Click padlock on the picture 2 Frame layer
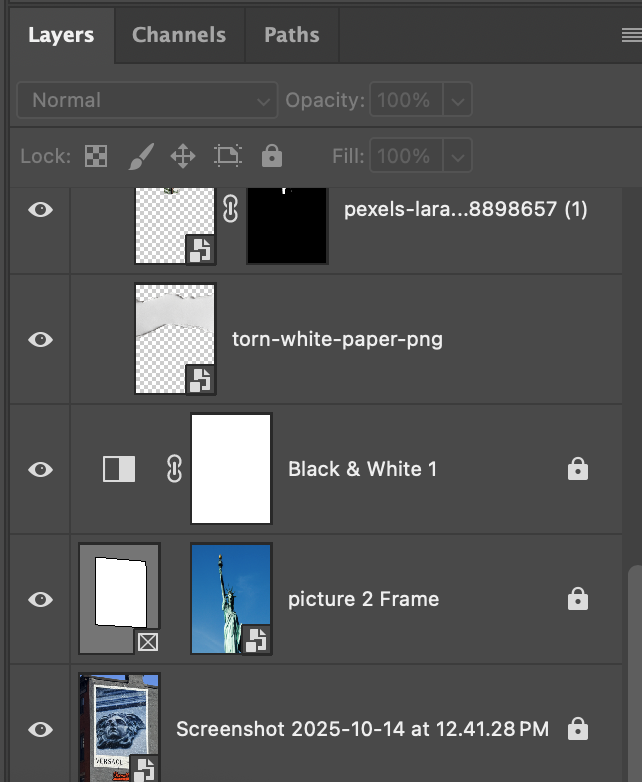This screenshot has width=642, height=782. pyautogui.click(x=577, y=599)
